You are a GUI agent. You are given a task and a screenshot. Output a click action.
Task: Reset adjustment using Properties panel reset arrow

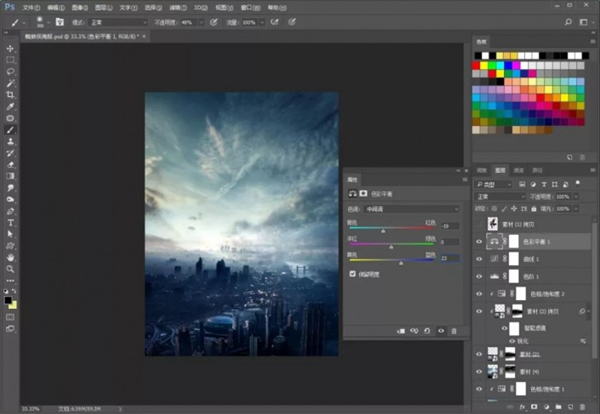coord(425,329)
